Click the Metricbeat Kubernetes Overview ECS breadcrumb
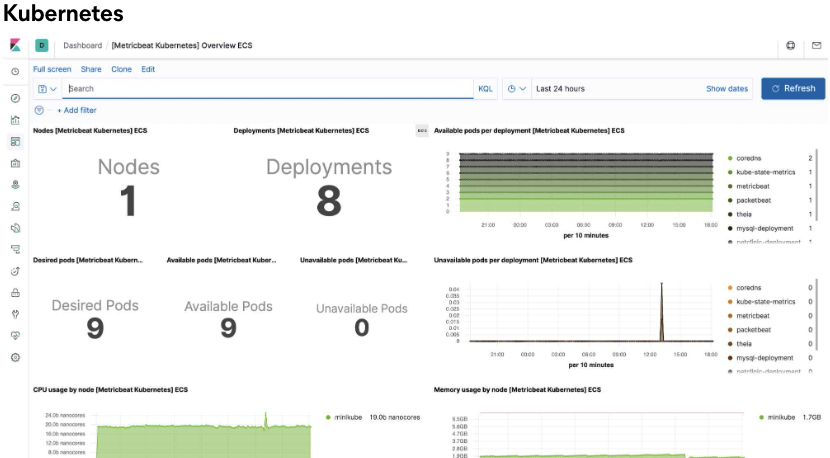Screen dimensions: 830x458 tap(182, 46)
